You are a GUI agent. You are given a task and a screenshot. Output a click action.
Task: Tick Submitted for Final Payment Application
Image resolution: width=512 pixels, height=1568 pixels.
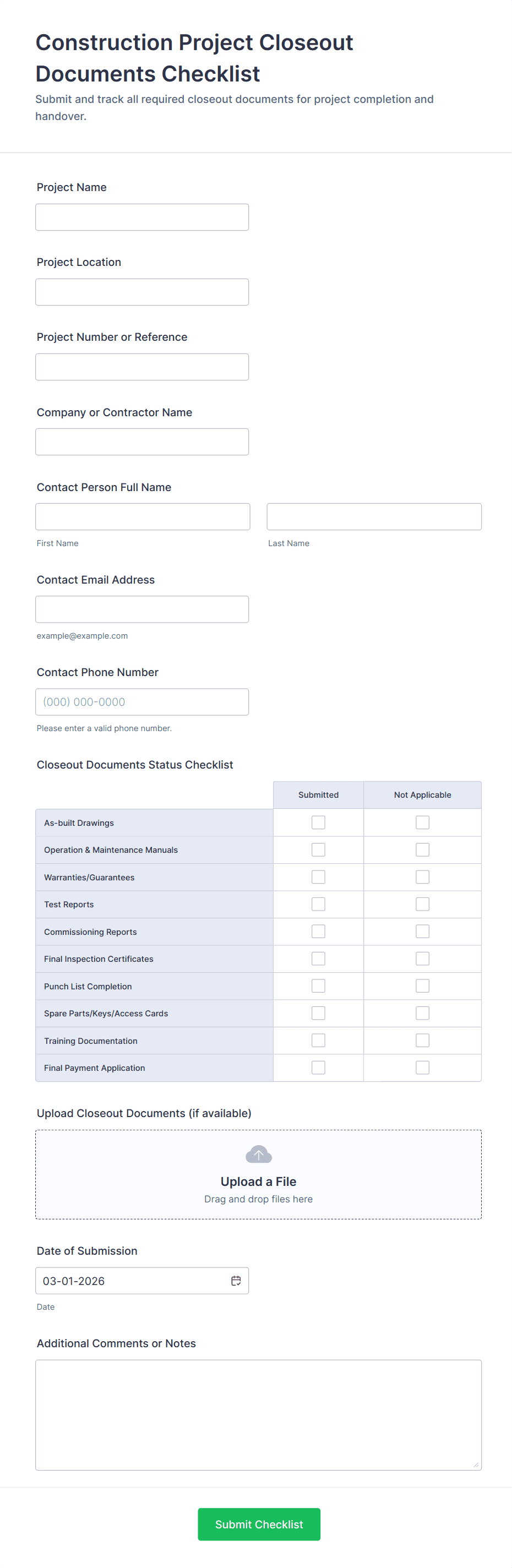point(318,1068)
